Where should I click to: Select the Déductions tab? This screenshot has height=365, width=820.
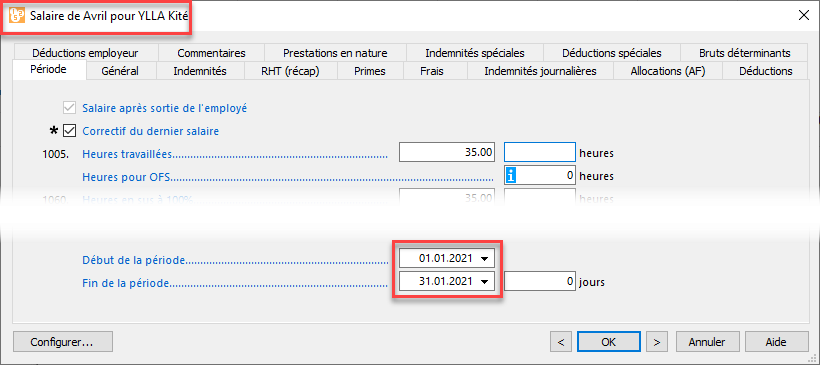(766, 71)
